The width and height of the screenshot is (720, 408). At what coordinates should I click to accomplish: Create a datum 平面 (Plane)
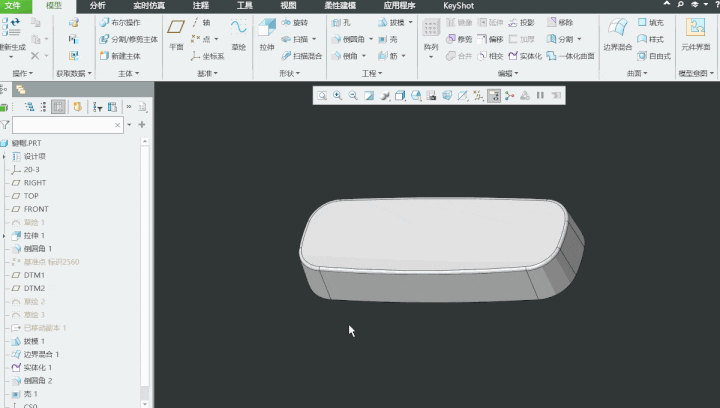coord(176,34)
